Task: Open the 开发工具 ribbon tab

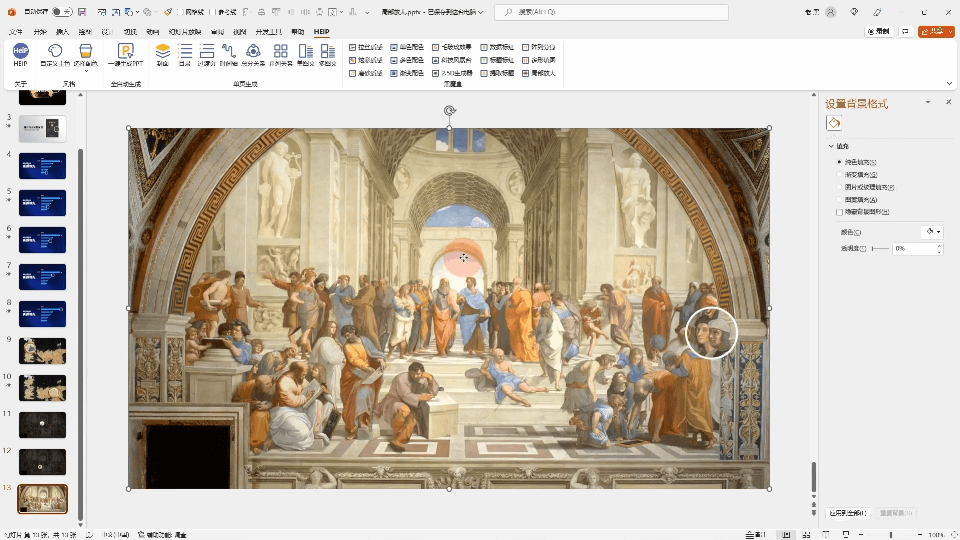Action: (268, 32)
